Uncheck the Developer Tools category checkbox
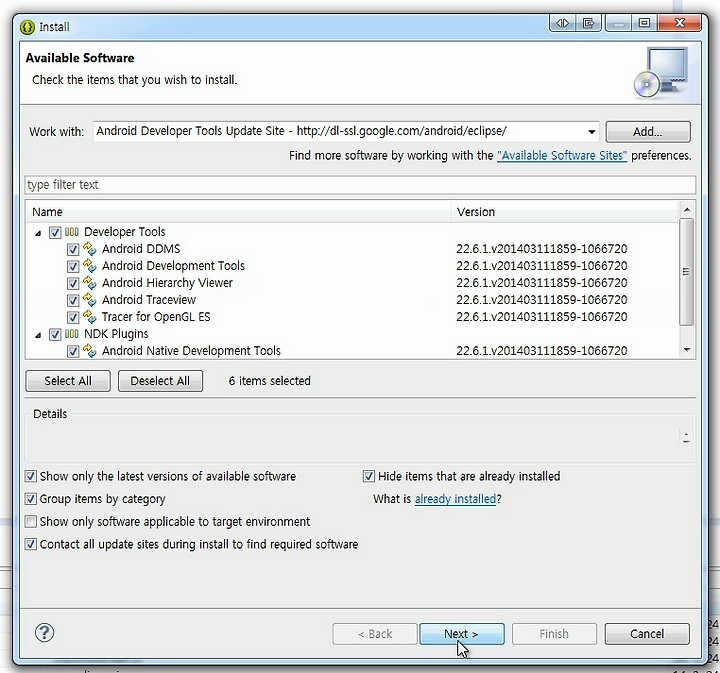 tap(55, 232)
